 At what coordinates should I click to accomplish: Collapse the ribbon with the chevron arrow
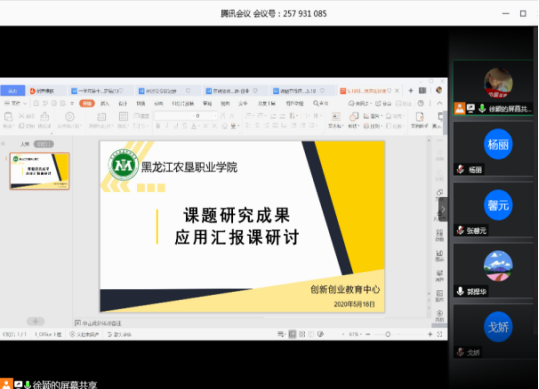pyautogui.click(x=439, y=103)
